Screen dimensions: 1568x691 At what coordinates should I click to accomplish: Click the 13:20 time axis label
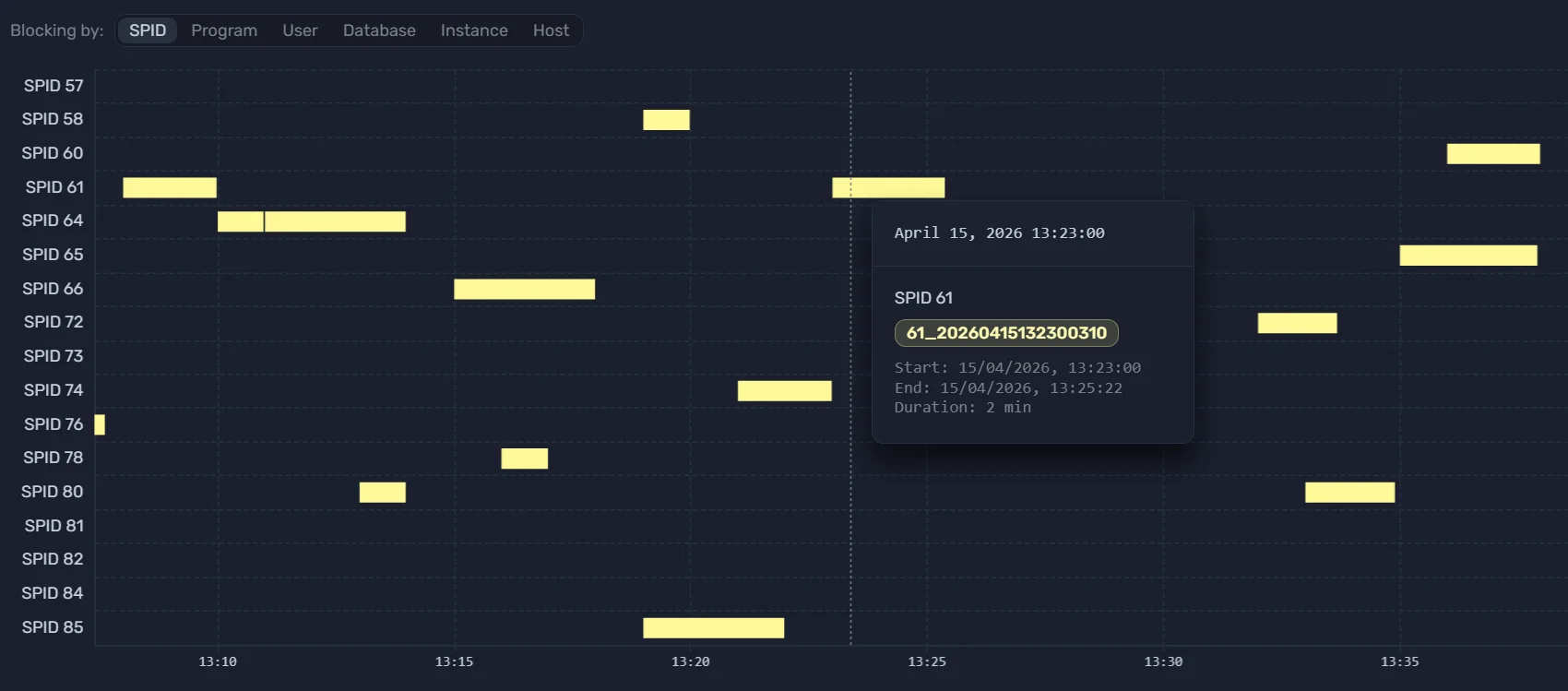691,661
